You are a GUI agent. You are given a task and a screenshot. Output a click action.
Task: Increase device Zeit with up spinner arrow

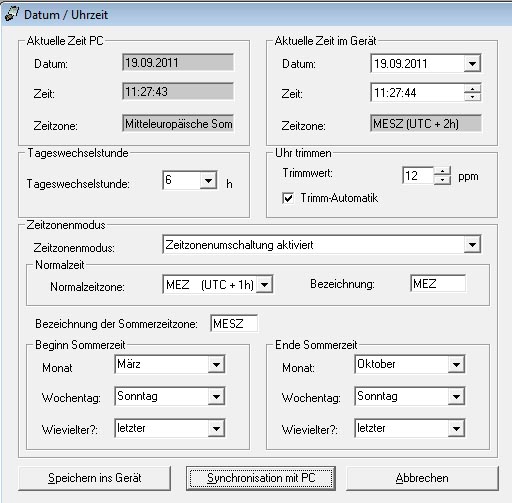(472, 89)
